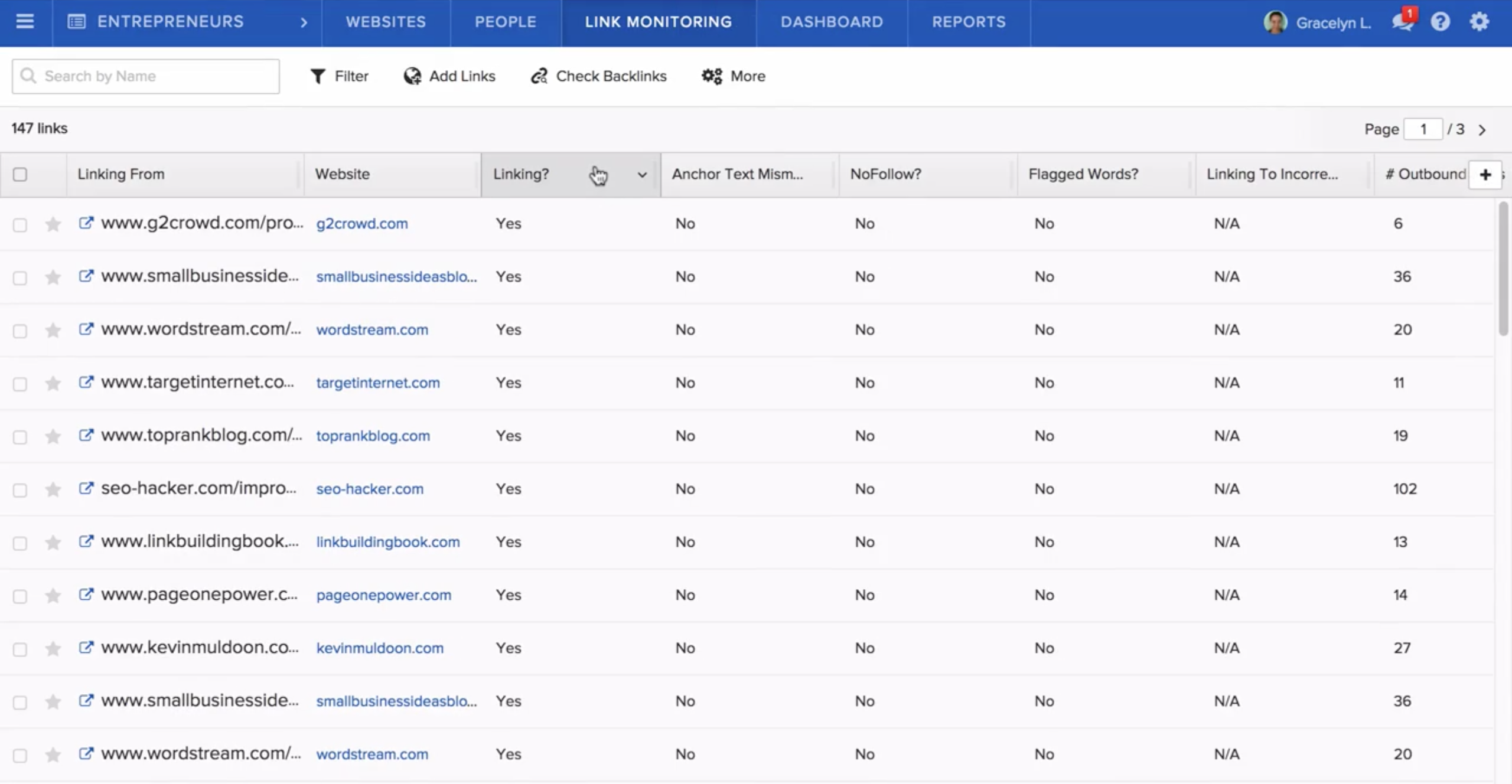The height and width of the screenshot is (784, 1512).
Task: Open the targetinternet.com website link
Action: coord(378,383)
